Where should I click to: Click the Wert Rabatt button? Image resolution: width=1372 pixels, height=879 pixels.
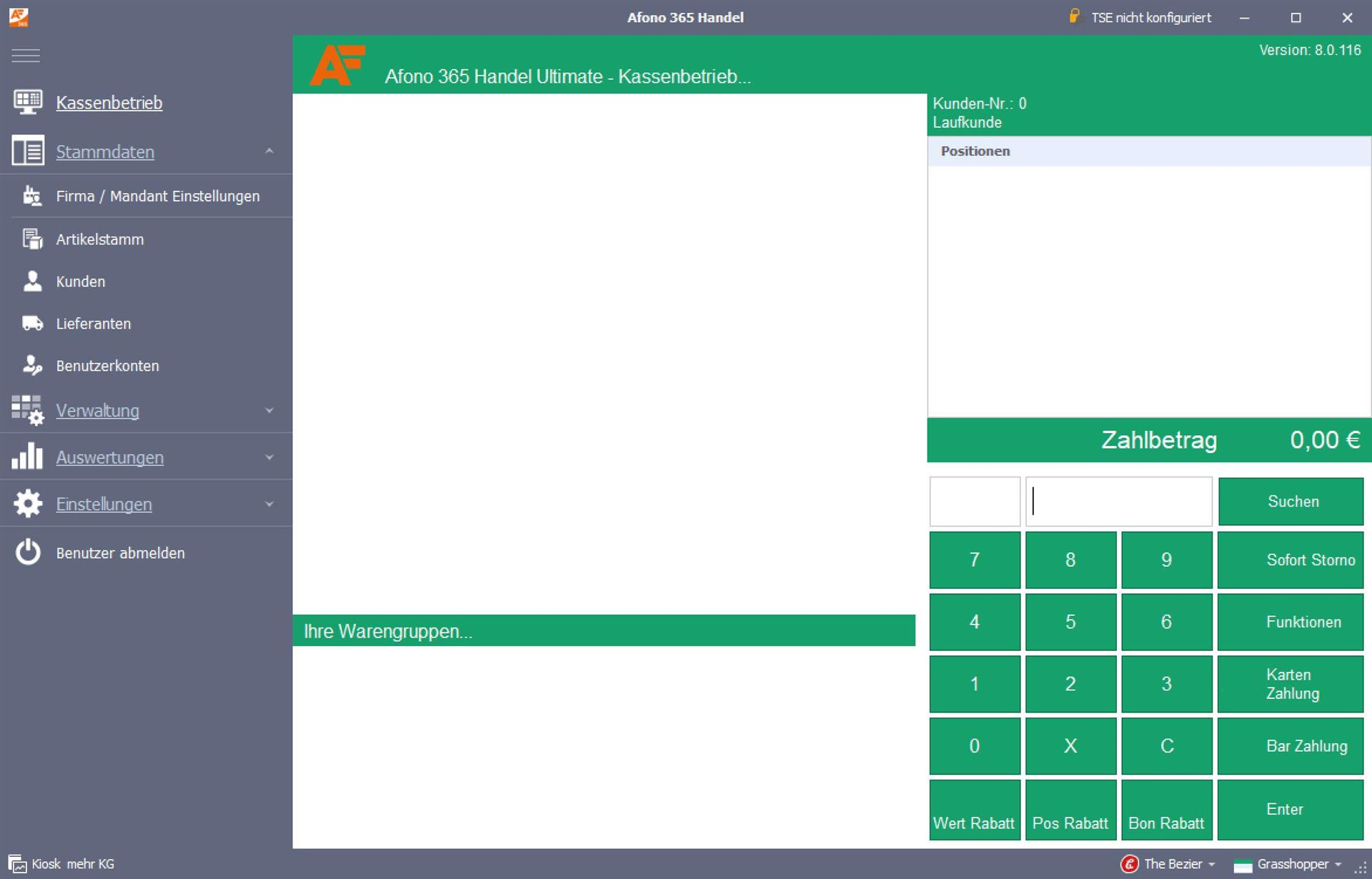[x=975, y=809]
